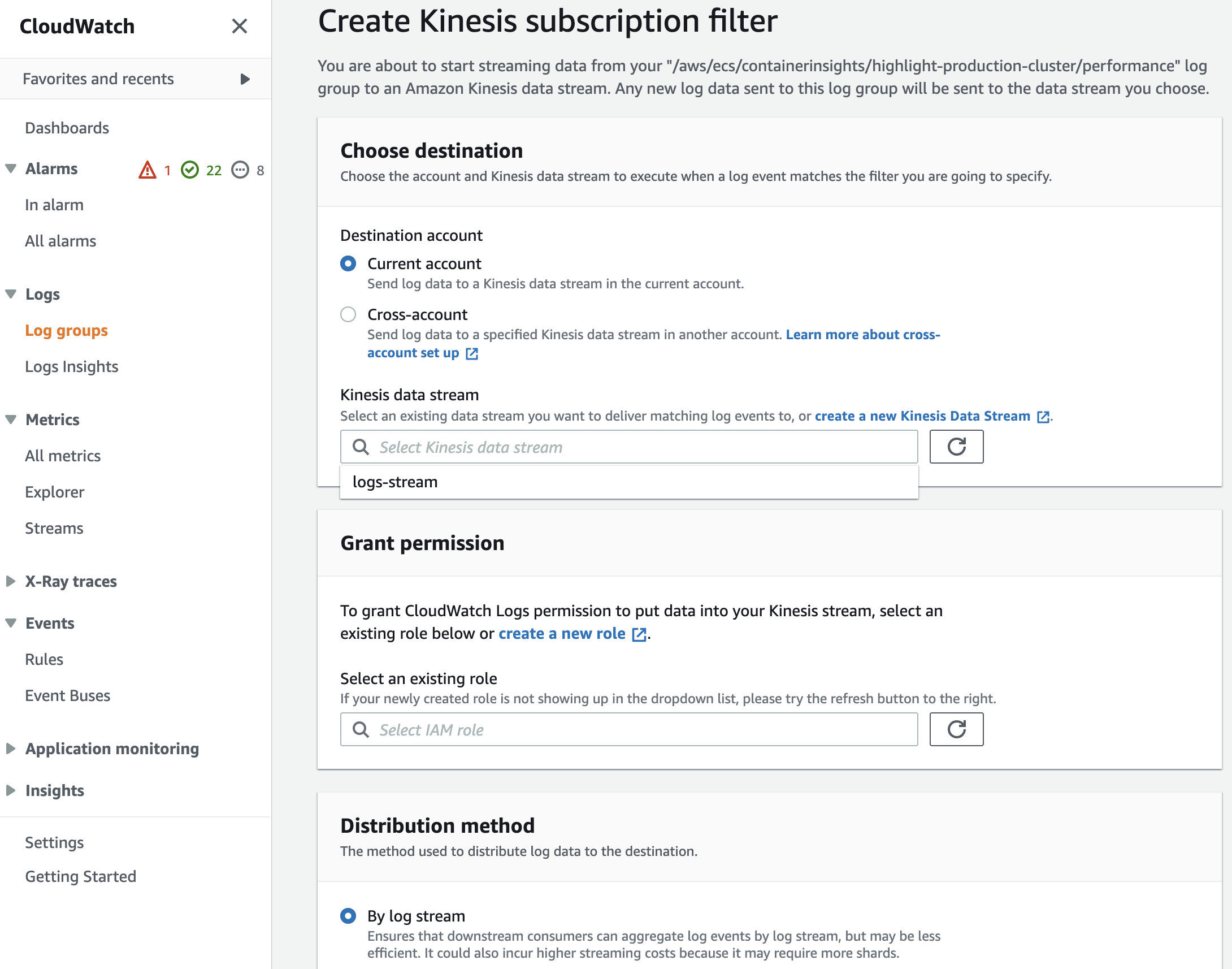
Task: Click the create a new role link
Action: 561,634
